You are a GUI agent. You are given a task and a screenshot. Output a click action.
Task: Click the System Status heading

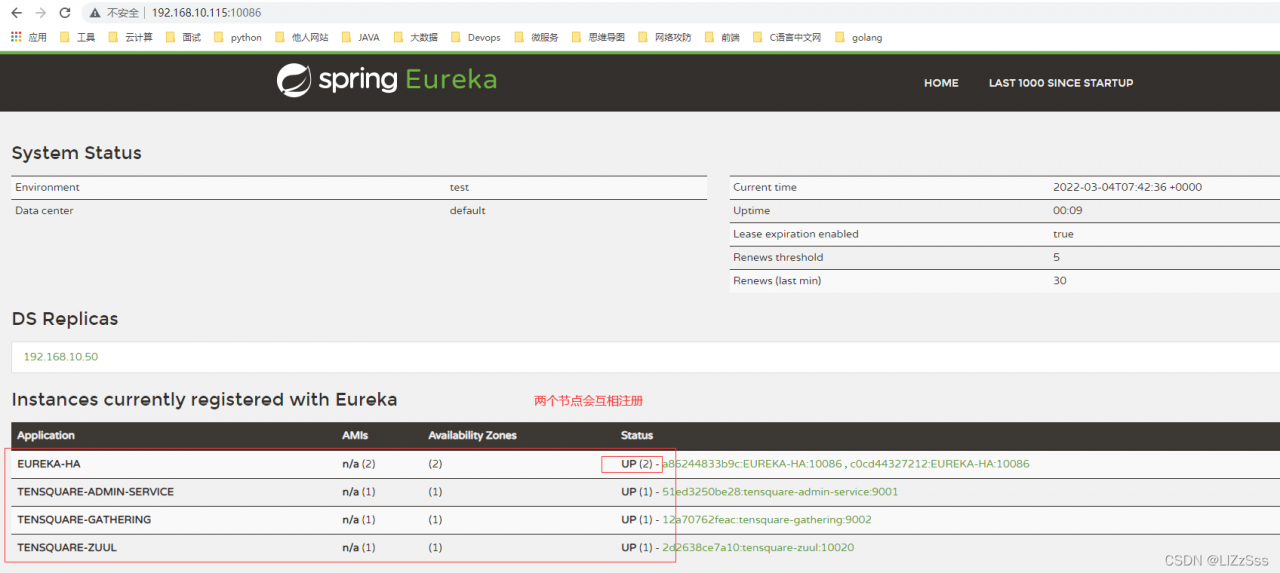point(76,153)
